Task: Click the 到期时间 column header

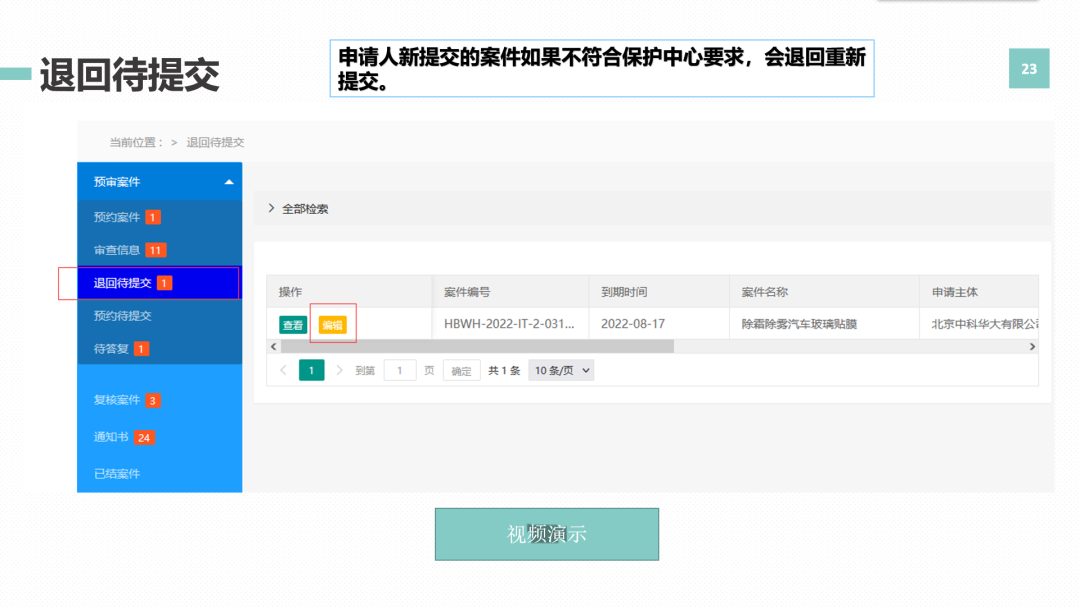Action: (624, 292)
